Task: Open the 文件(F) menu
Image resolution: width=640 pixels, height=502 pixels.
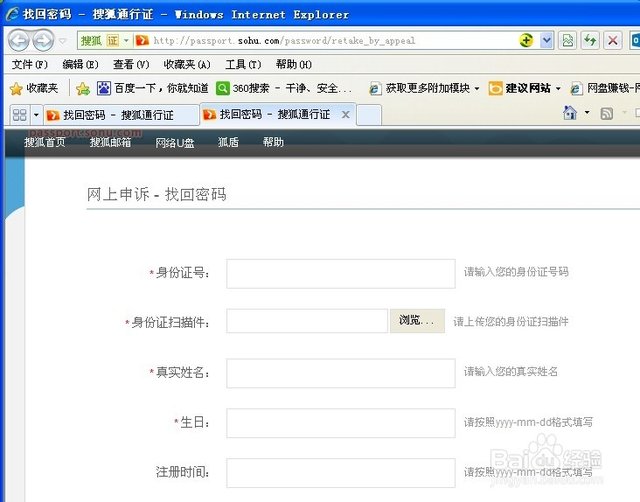Action: click(x=29, y=64)
